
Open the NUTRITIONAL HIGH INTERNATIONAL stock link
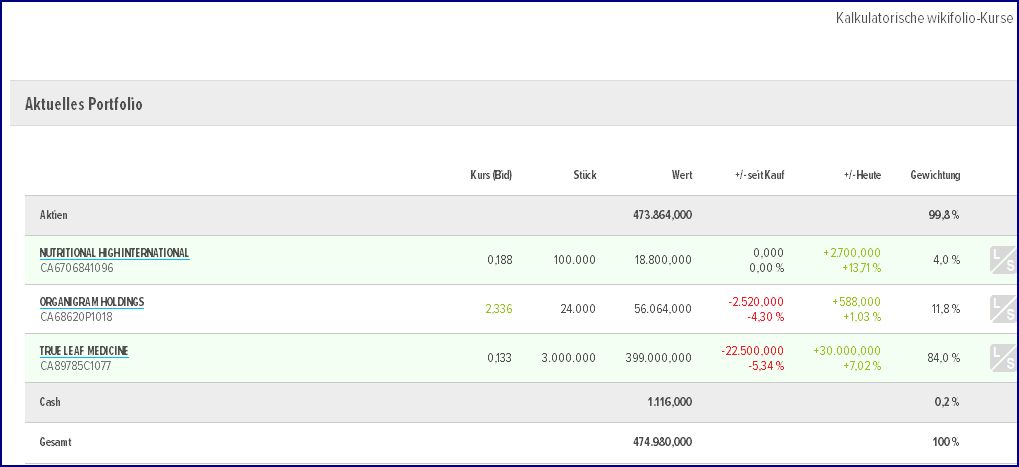pos(114,253)
